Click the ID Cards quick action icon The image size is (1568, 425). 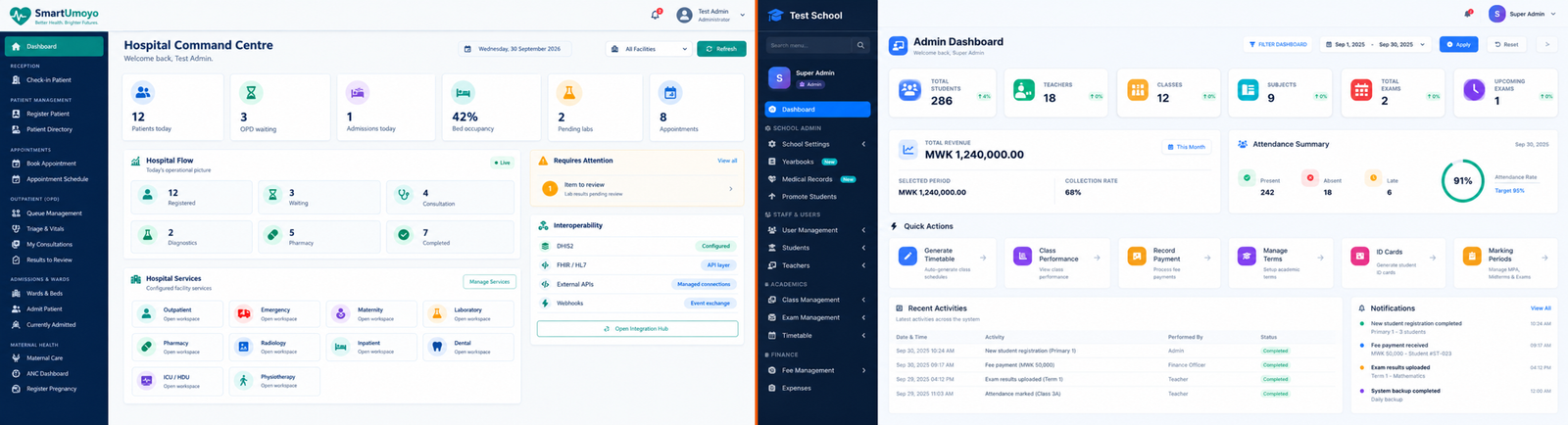(1359, 257)
